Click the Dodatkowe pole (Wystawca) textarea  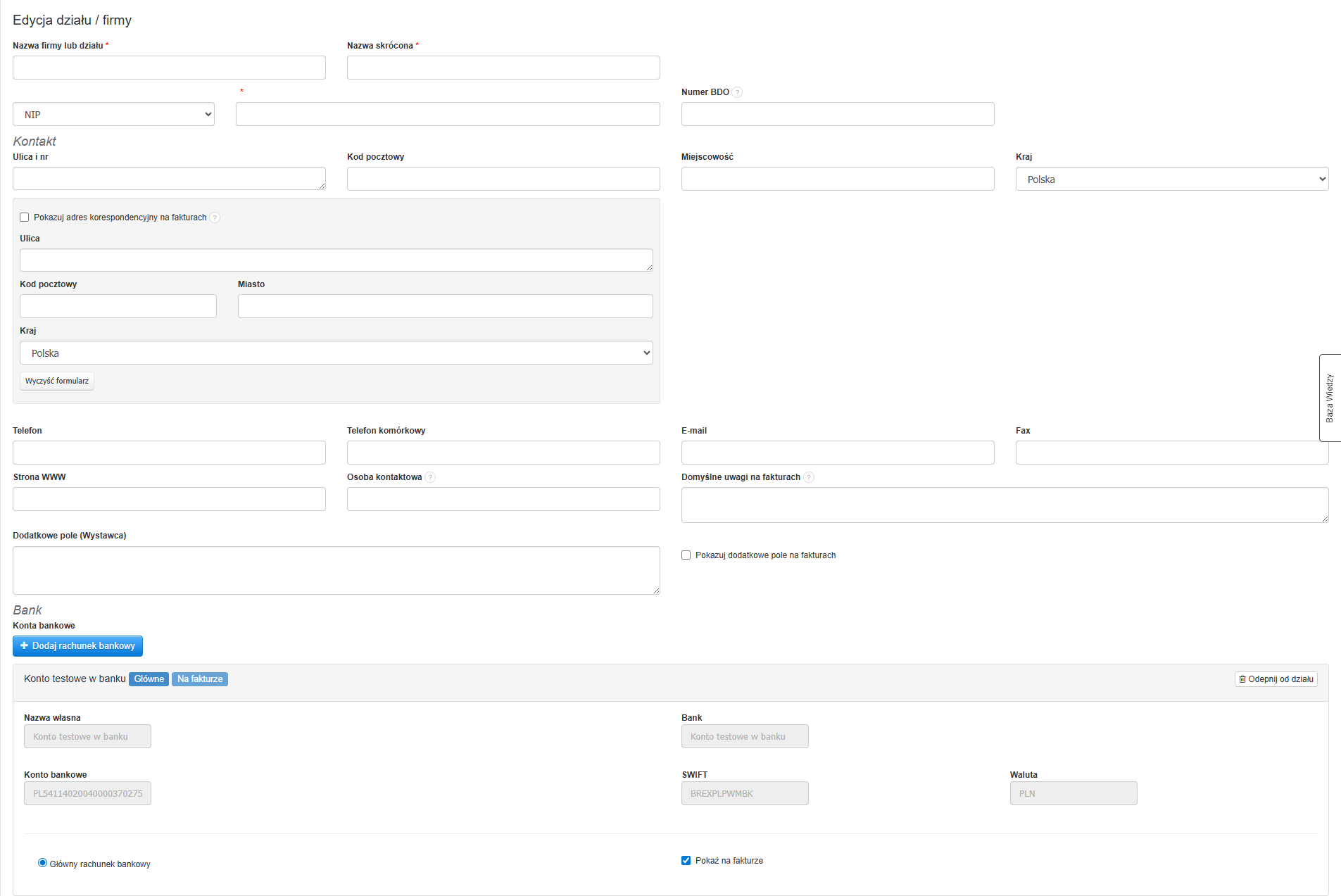(x=336, y=571)
